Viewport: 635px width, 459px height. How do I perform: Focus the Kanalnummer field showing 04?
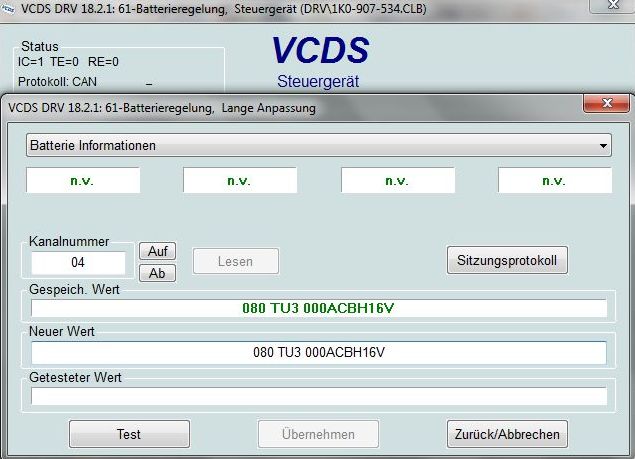point(78,263)
